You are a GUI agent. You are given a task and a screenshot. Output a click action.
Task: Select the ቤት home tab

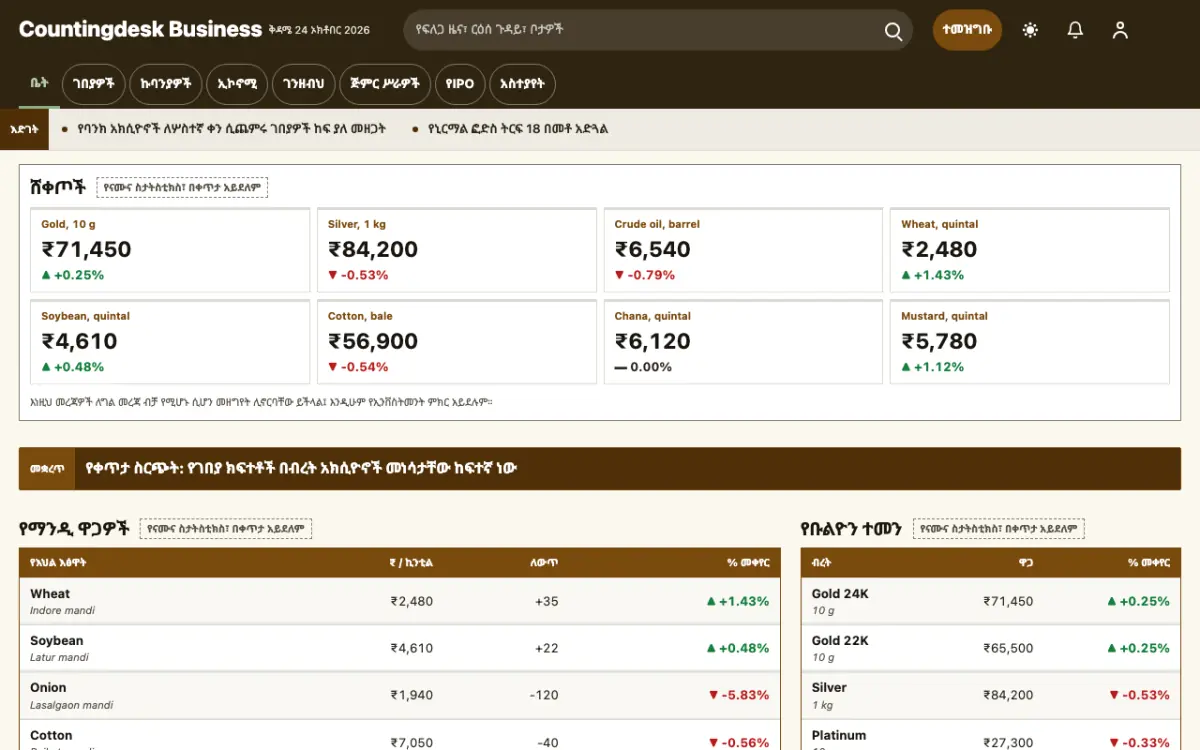[x=39, y=84]
